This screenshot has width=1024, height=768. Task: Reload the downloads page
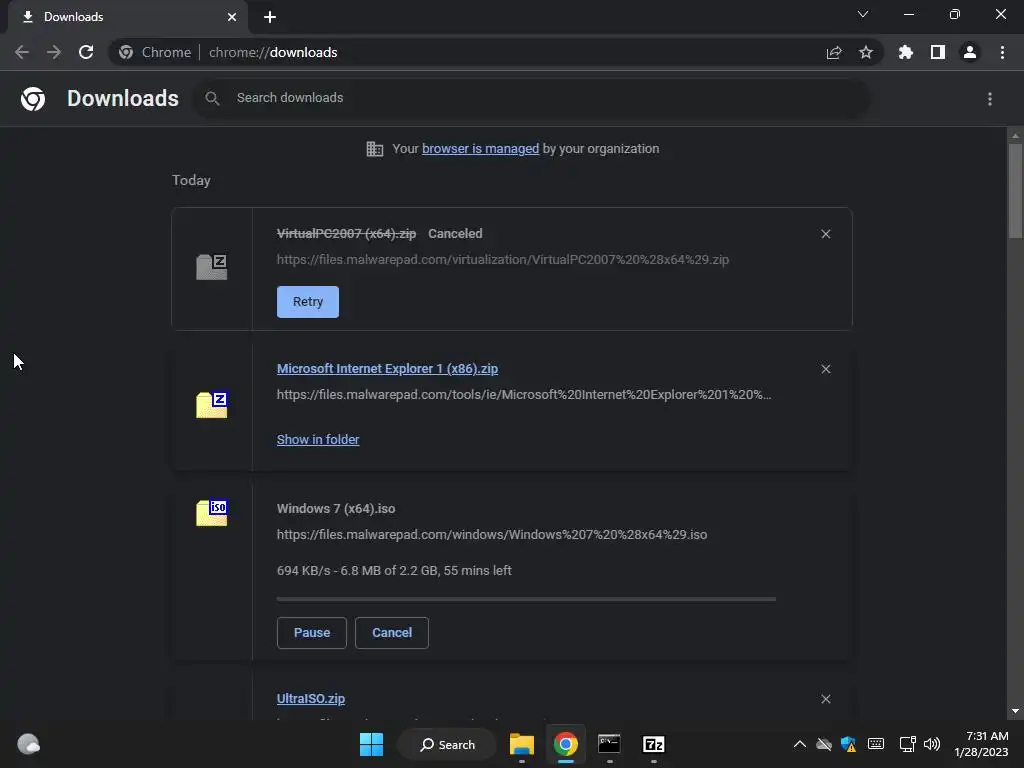pyautogui.click(x=86, y=52)
